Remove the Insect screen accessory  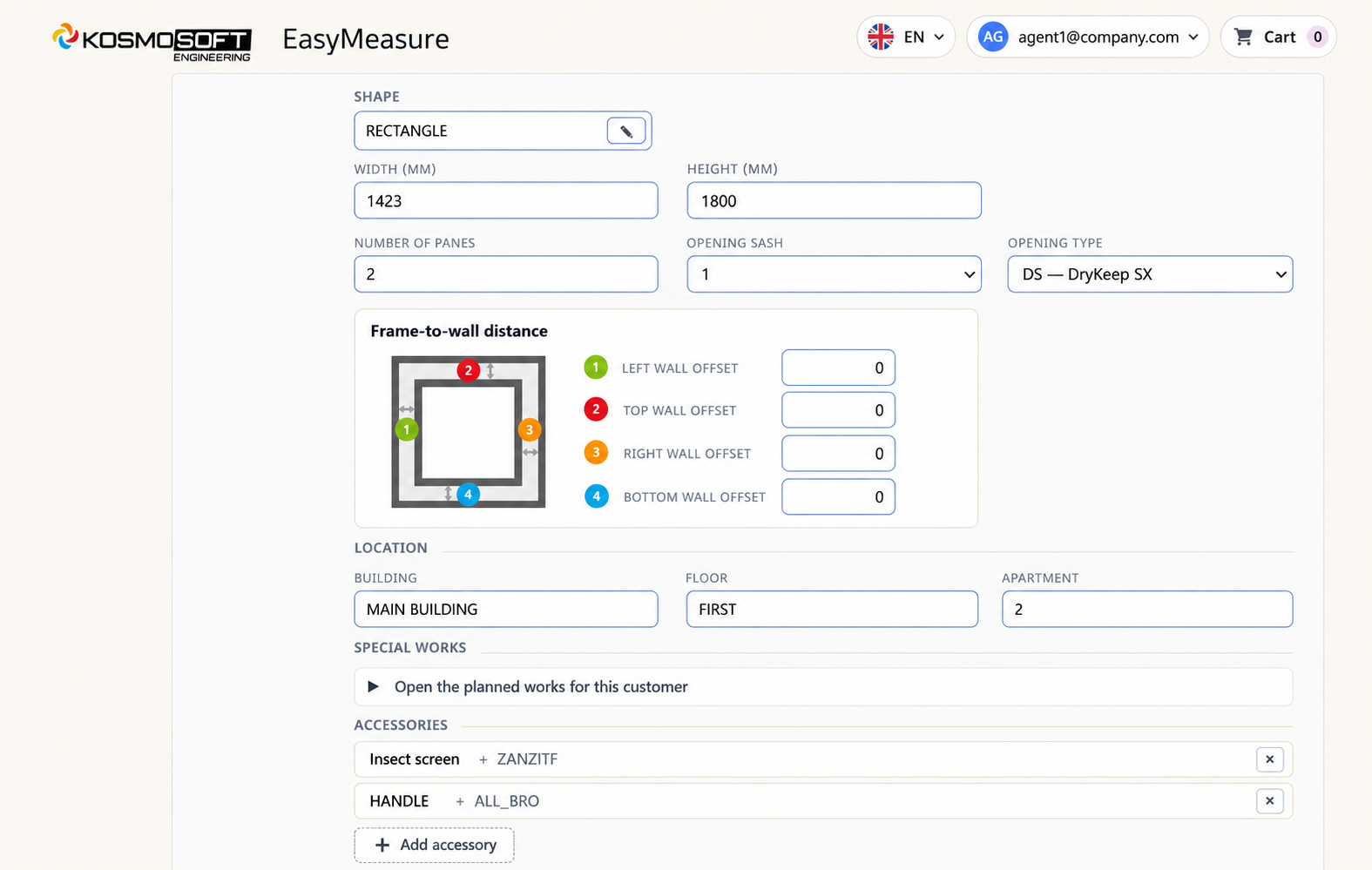coord(1270,759)
